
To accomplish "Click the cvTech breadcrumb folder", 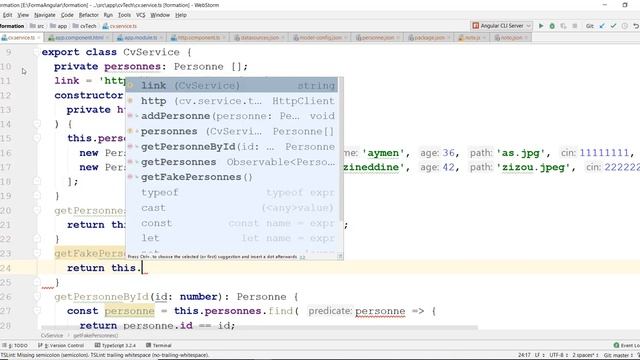I will pyautogui.click(x=84, y=26).
